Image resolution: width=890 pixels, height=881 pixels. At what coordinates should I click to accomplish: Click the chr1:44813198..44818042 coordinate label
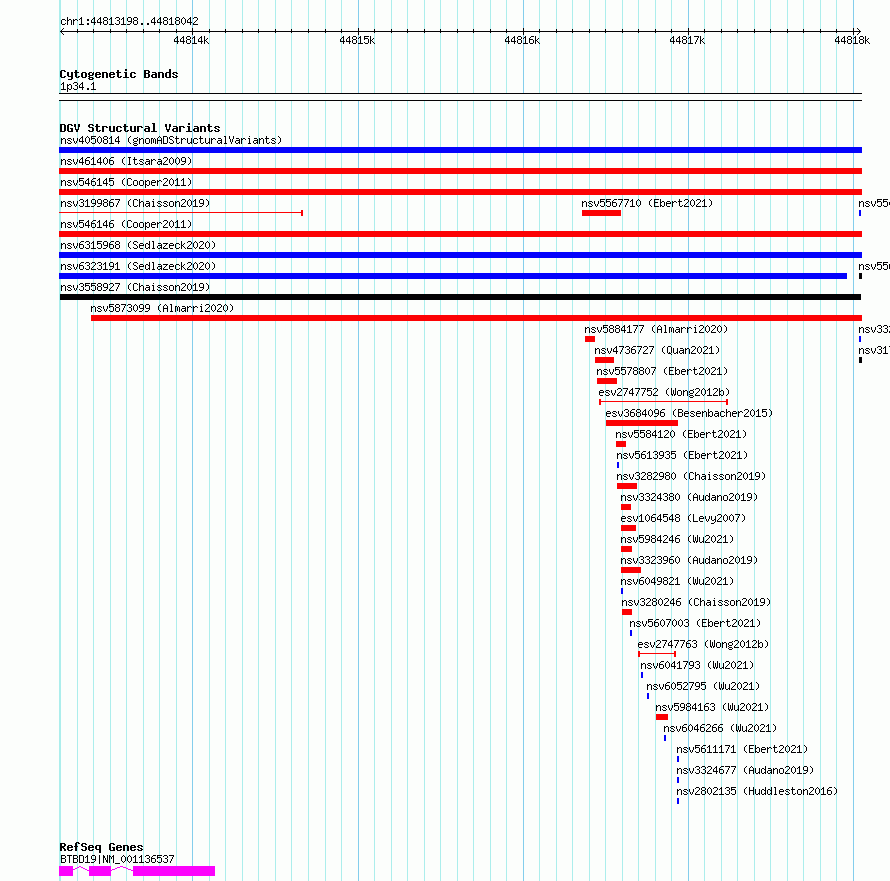(129, 22)
